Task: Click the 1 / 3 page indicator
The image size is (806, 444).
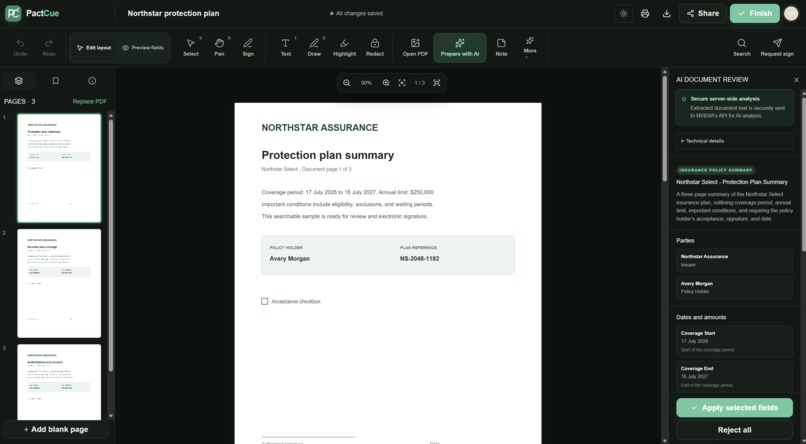Action: [419, 83]
